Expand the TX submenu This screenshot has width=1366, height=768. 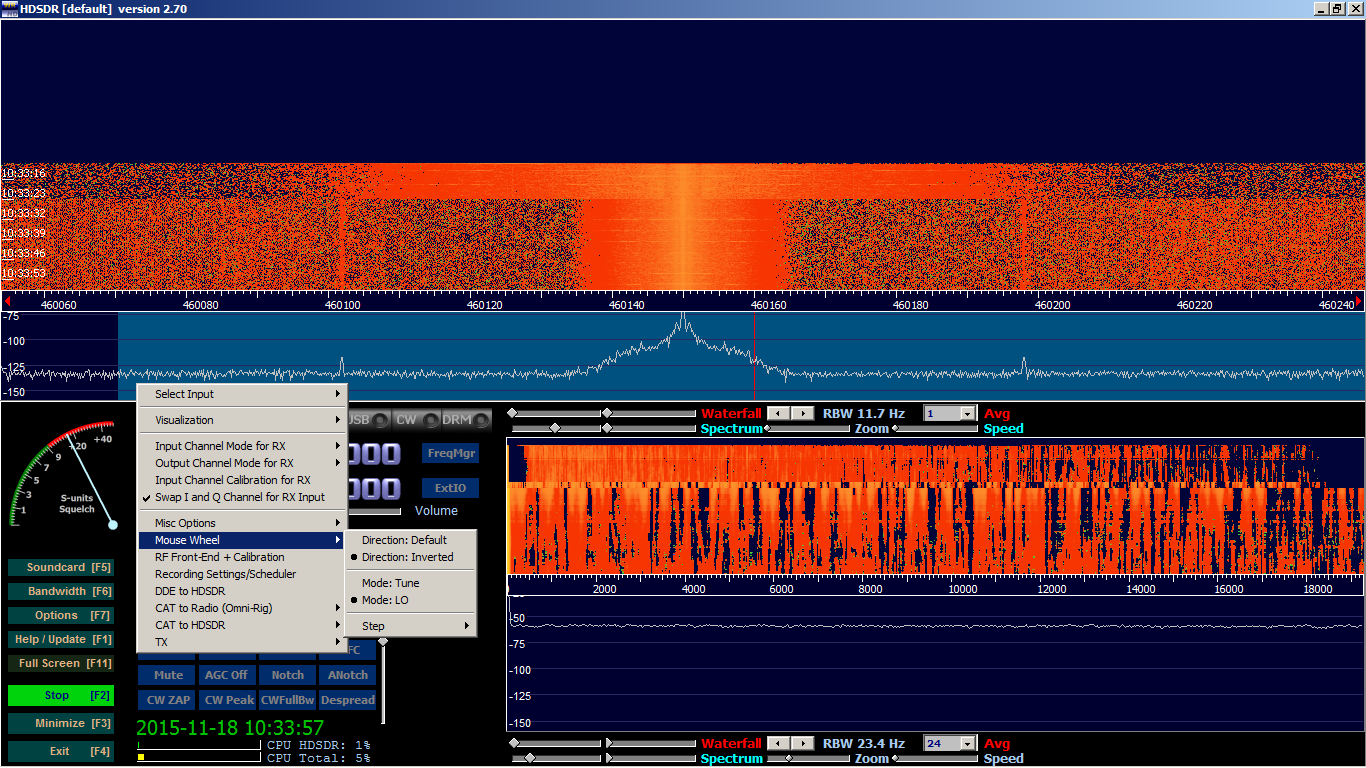point(242,642)
